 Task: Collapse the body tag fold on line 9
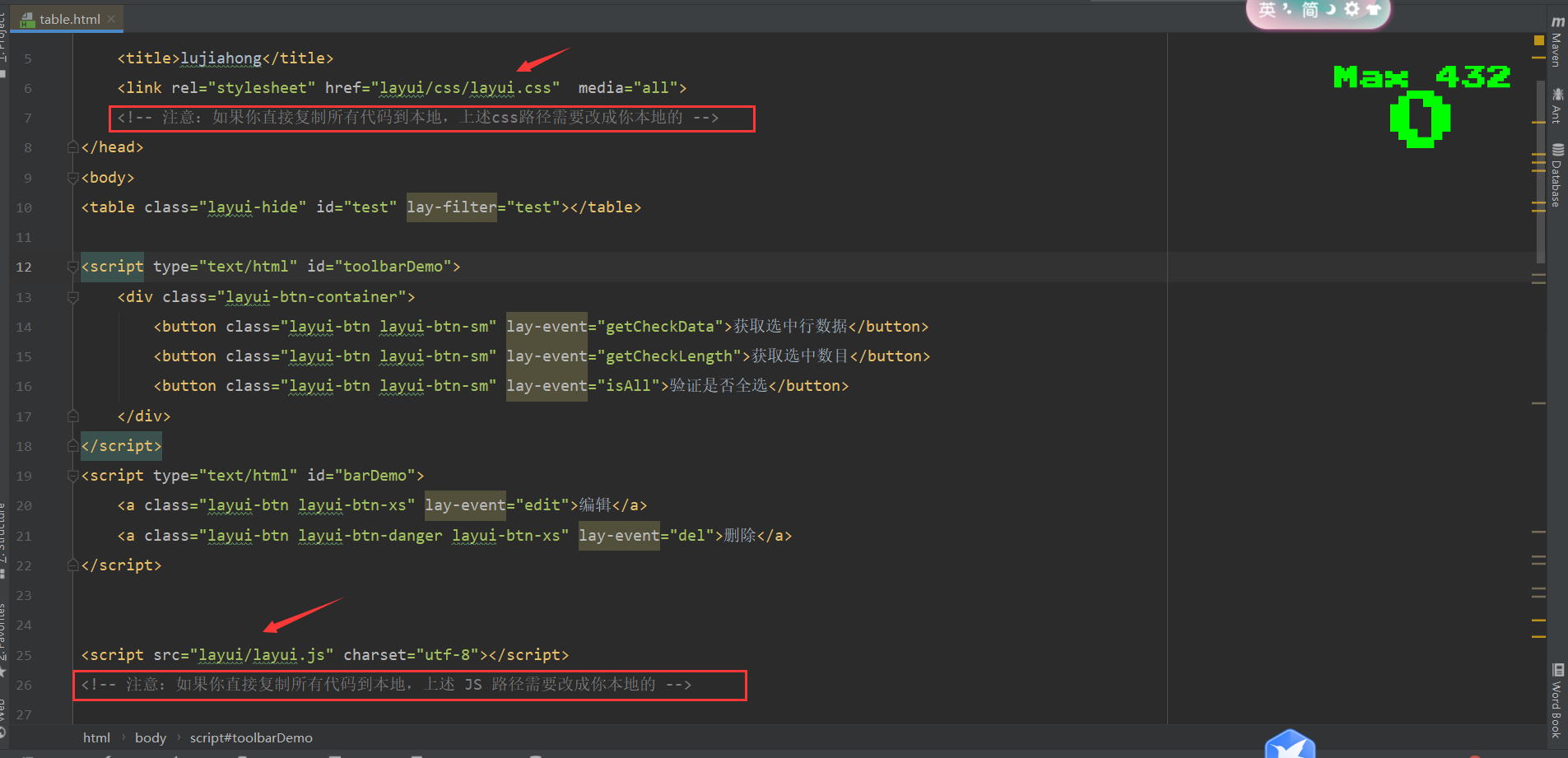click(72, 178)
